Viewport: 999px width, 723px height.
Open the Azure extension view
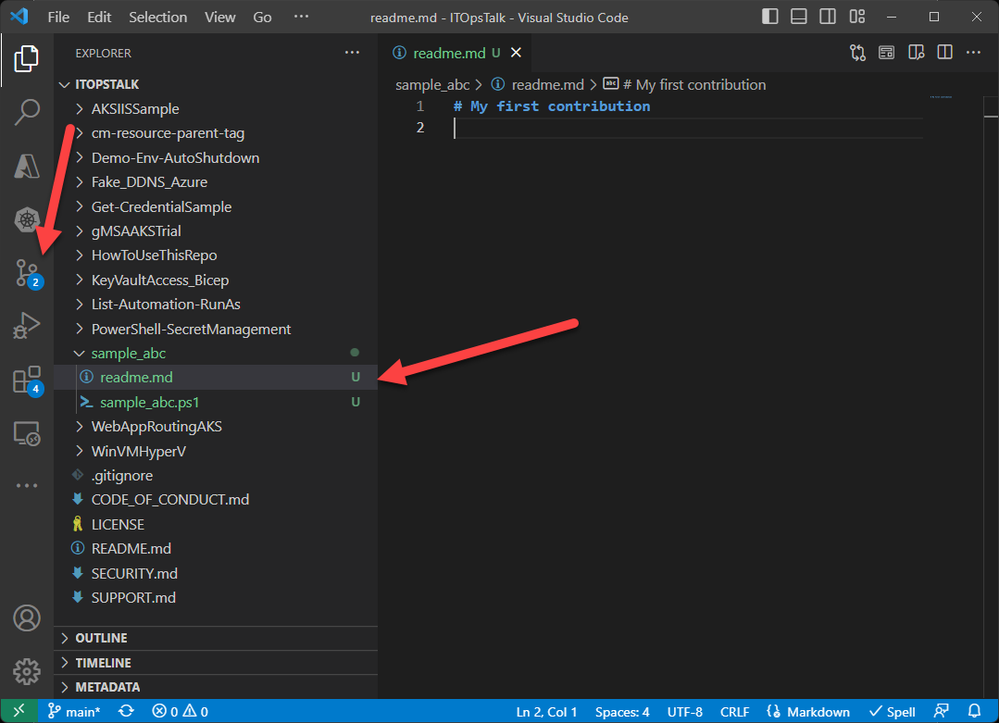click(x=26, y=166)
